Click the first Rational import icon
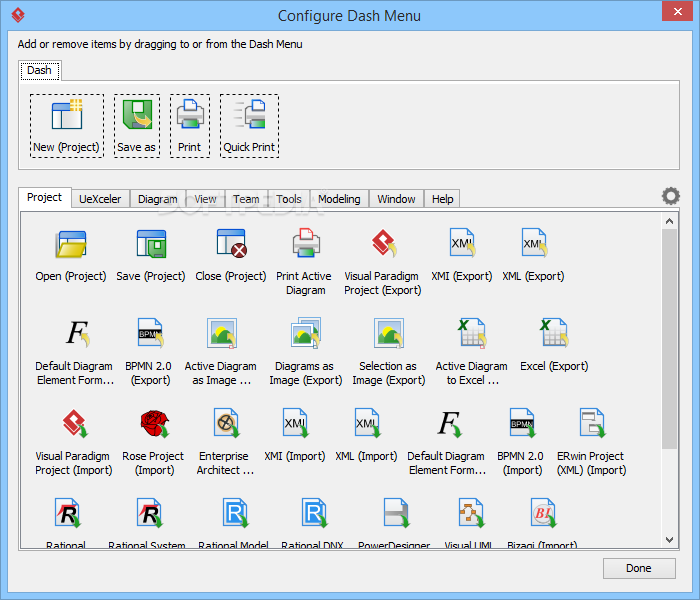Viewport: 700px width, 600px height. click(68, 513)
